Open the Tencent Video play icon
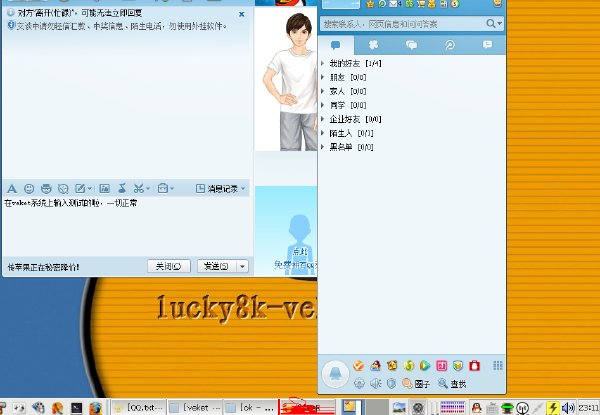Screen dimensions: 600x415 click(425, 366)
